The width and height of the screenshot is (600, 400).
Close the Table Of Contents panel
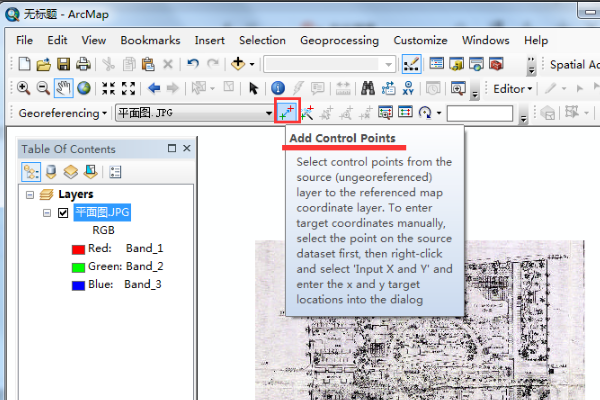(x=187, y=148)
